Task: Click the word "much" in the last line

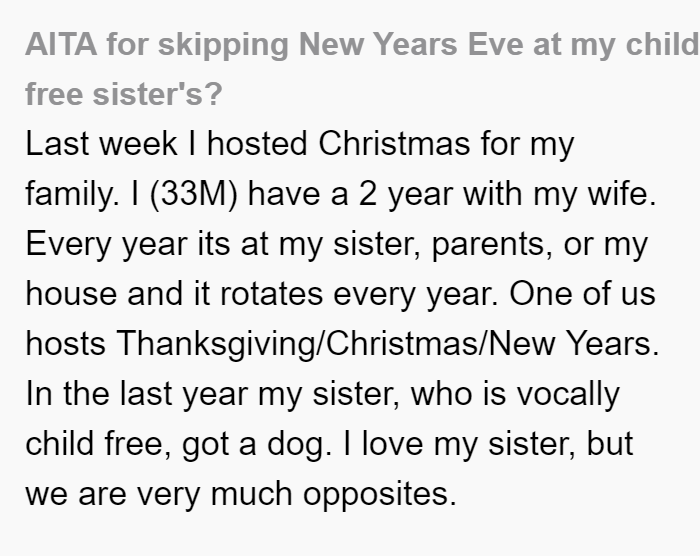Action: click(x=251, y=494)
